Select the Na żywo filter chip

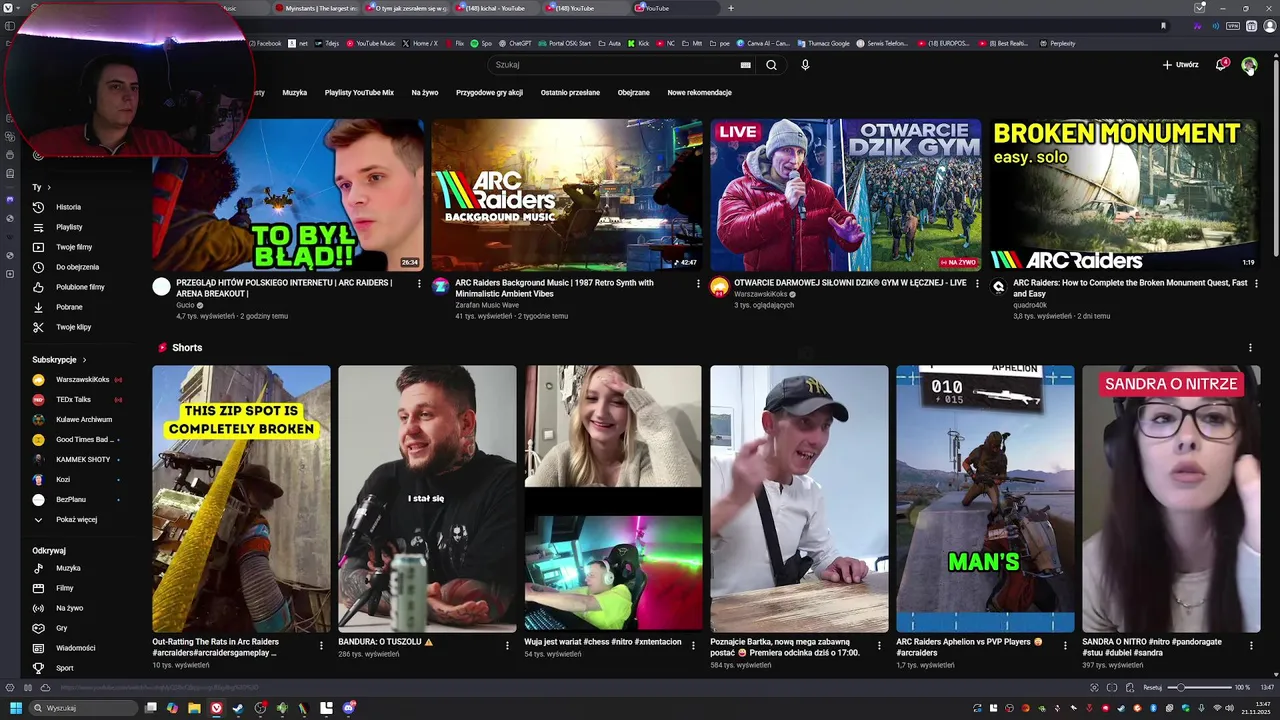click(x=425, y=93)
